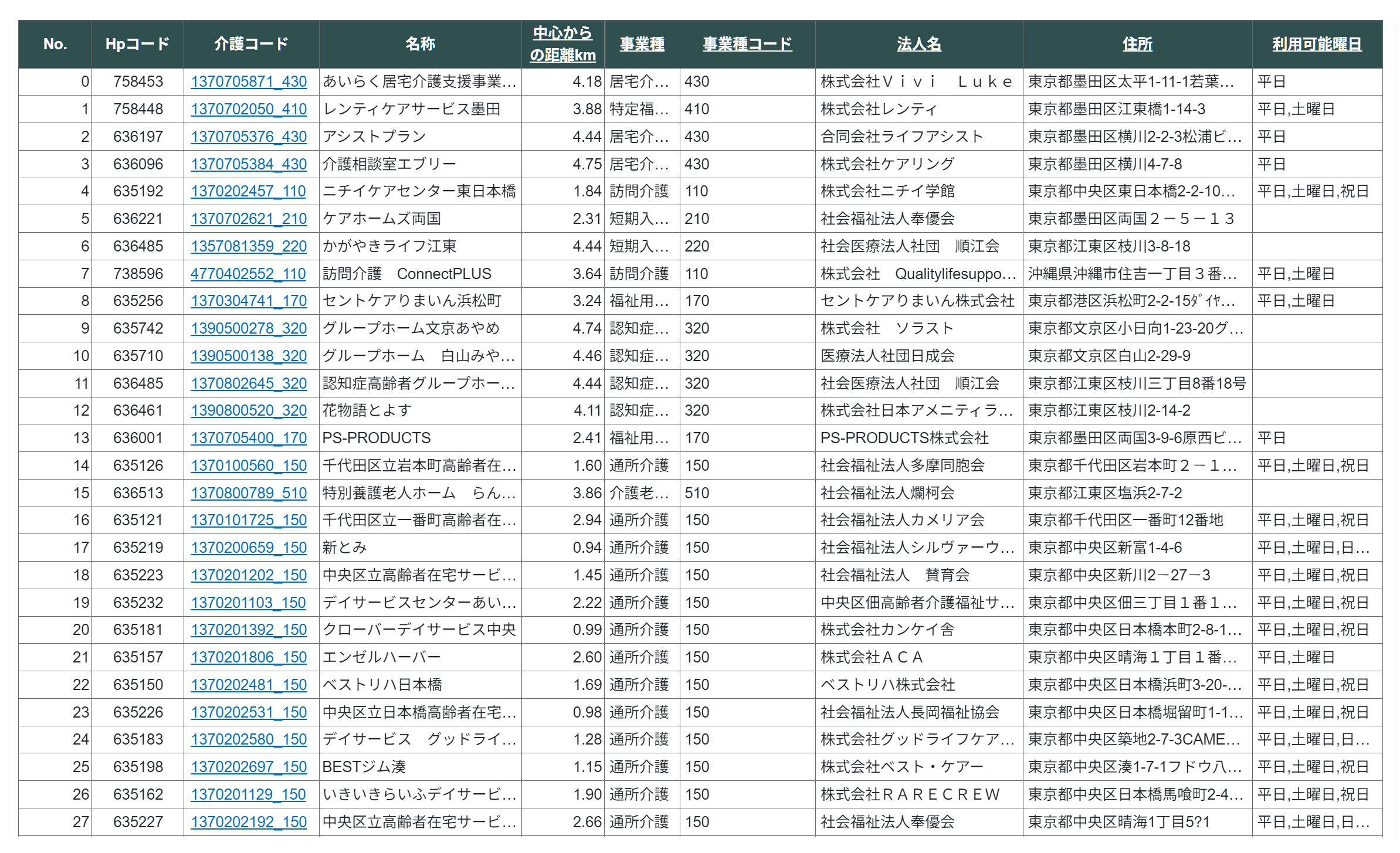Open care code link 1370201806_150
This screenshot has width=1400, height=853.
click(x=249, y=657)
